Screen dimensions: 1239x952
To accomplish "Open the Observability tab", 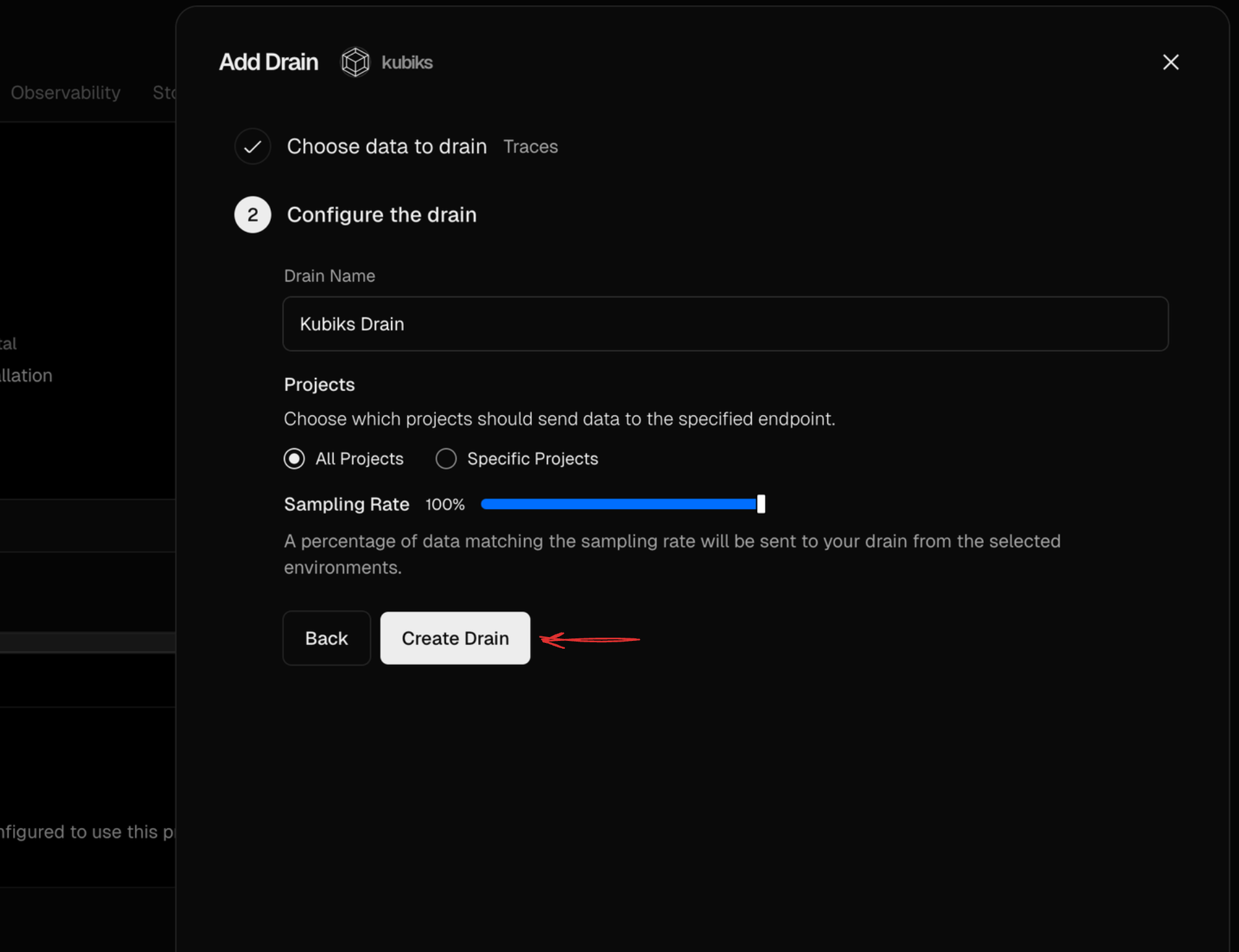I will click(65, 92).
